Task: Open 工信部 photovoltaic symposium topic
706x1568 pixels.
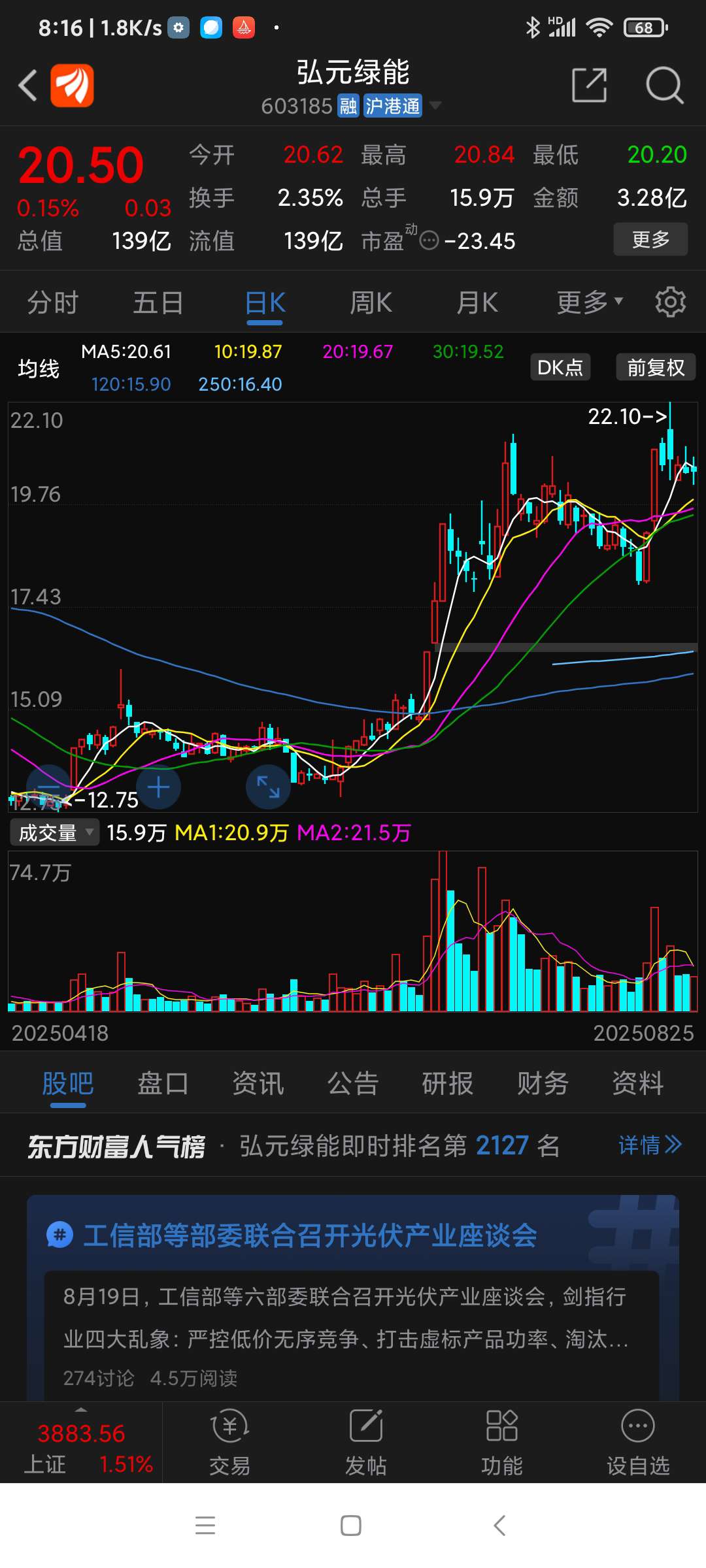Action: point(311,1235)
